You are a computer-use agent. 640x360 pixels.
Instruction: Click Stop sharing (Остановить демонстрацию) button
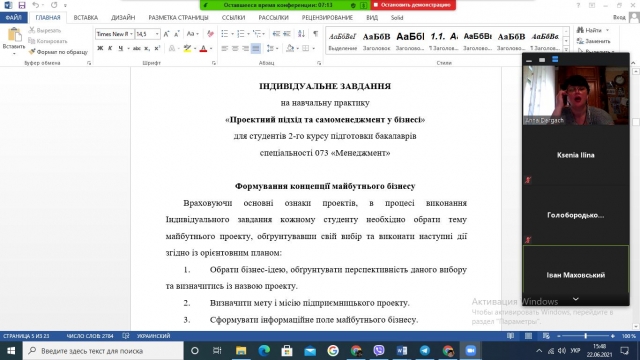413,5
